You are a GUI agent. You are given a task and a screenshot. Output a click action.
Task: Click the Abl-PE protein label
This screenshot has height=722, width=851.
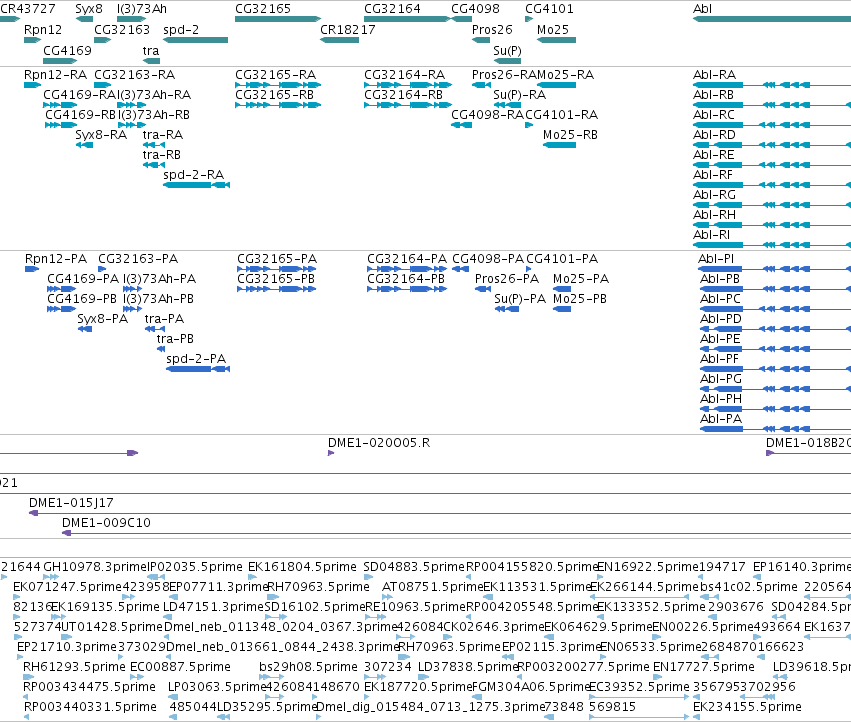[x=720, y=339]
